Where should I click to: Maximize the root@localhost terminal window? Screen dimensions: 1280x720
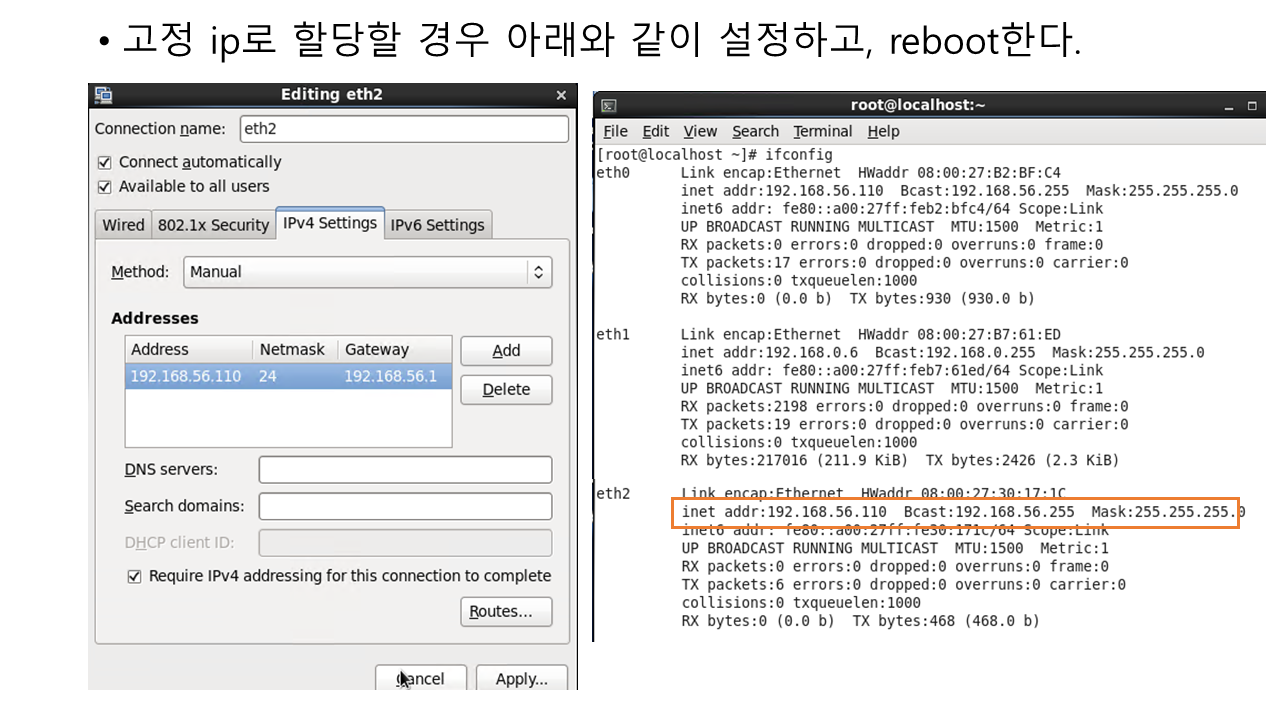[1252, 106]
